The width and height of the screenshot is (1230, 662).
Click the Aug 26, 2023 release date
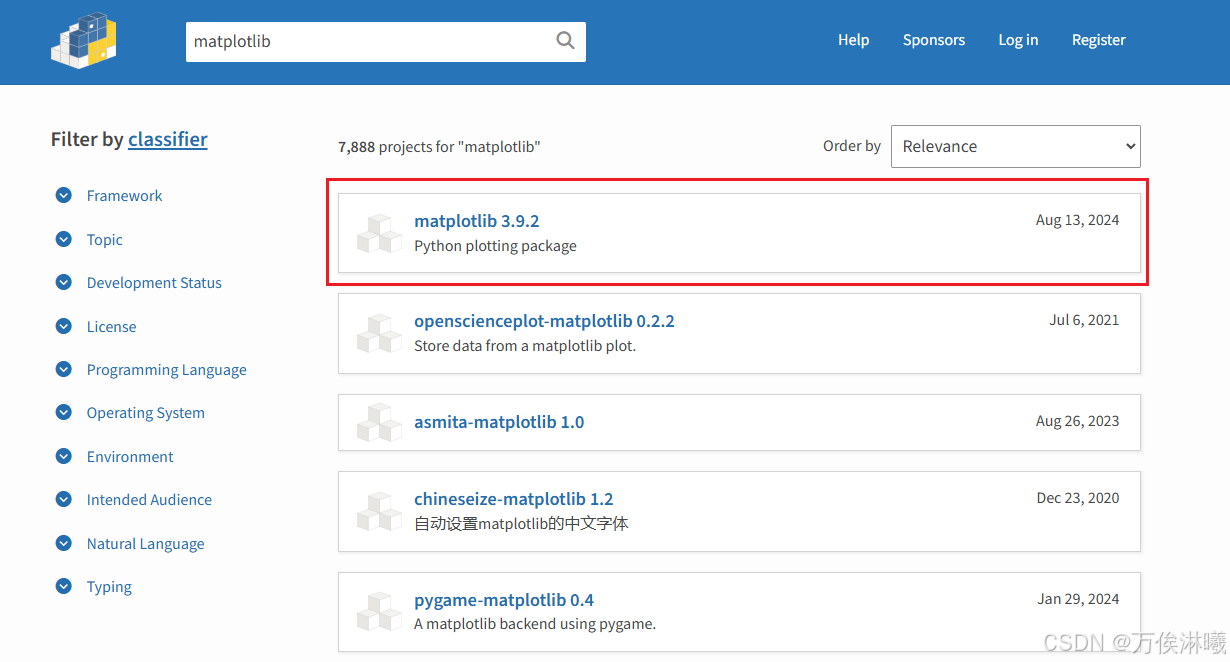[x=1077, y=421]
